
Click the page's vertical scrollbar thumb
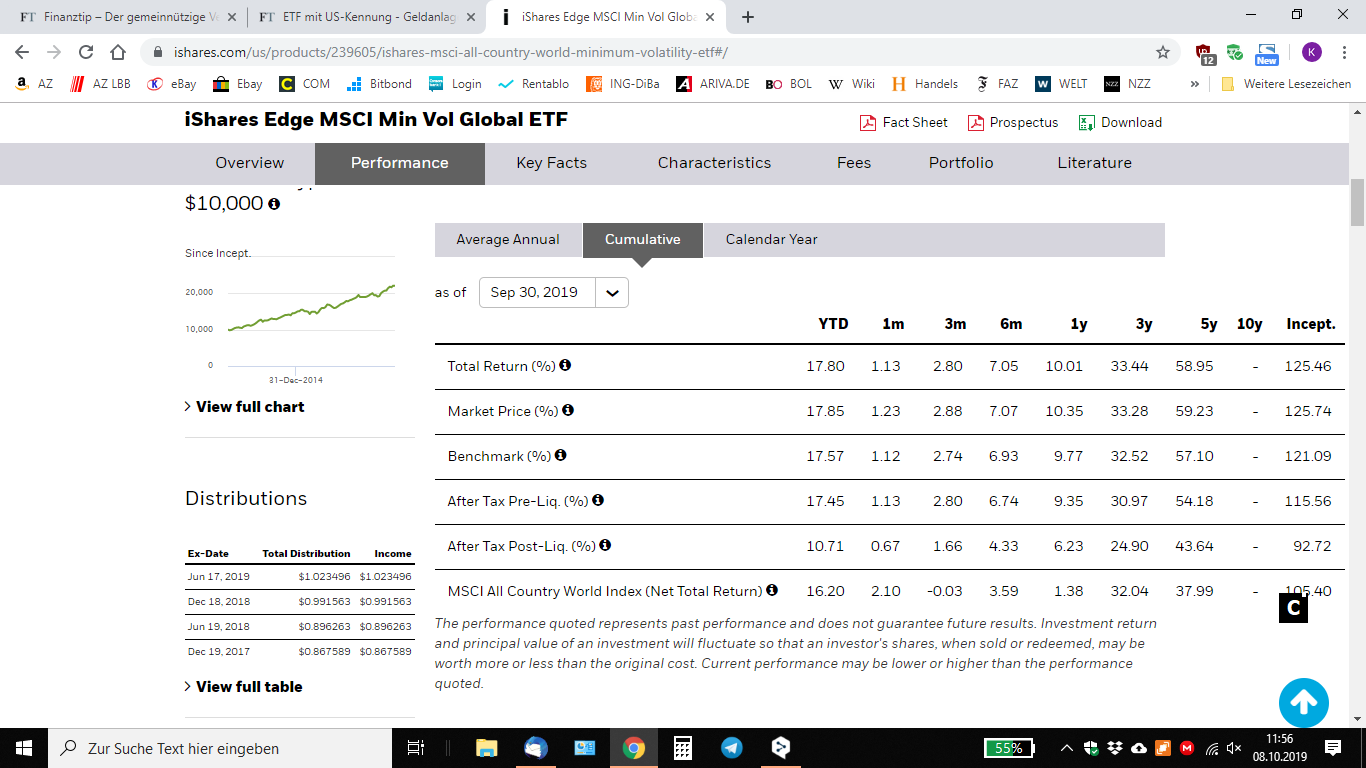pyautogui.click(x=1357, y=203)
